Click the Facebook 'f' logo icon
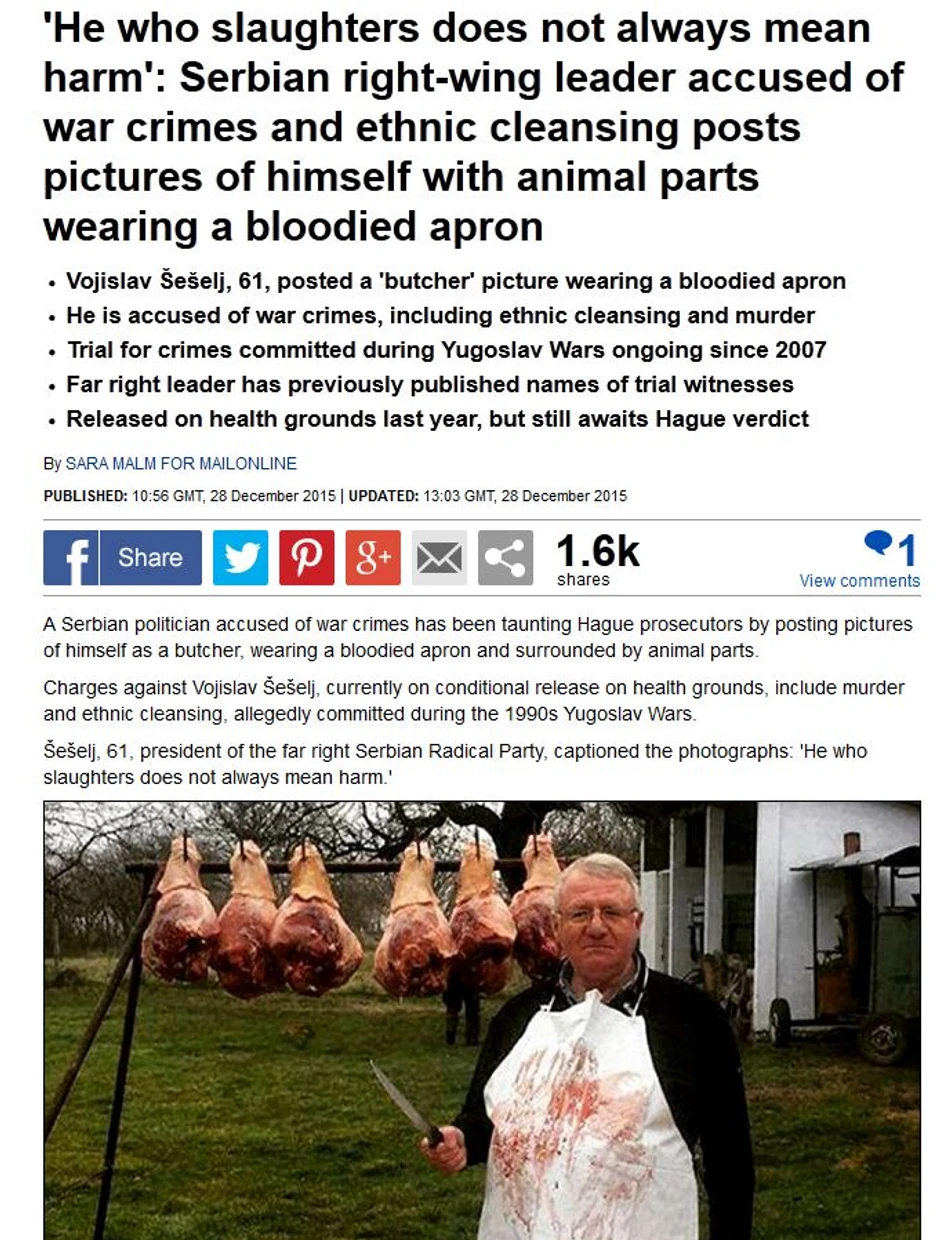Screen dimensions: 940x1240 click(x=71, y=557)
